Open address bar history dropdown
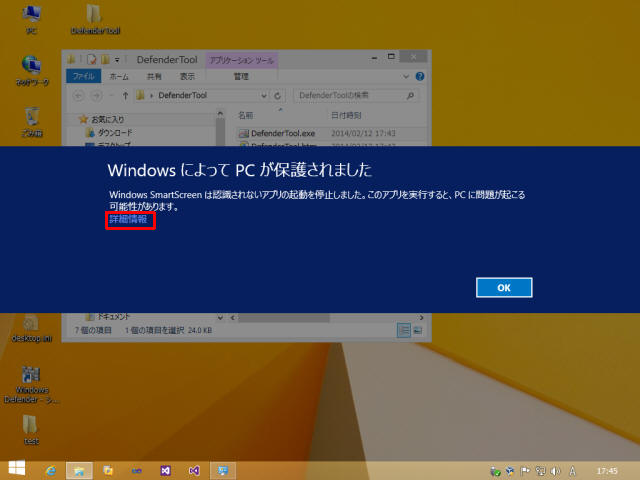The height and width of the screenshot is (480, 640). (x=264, y=96)
